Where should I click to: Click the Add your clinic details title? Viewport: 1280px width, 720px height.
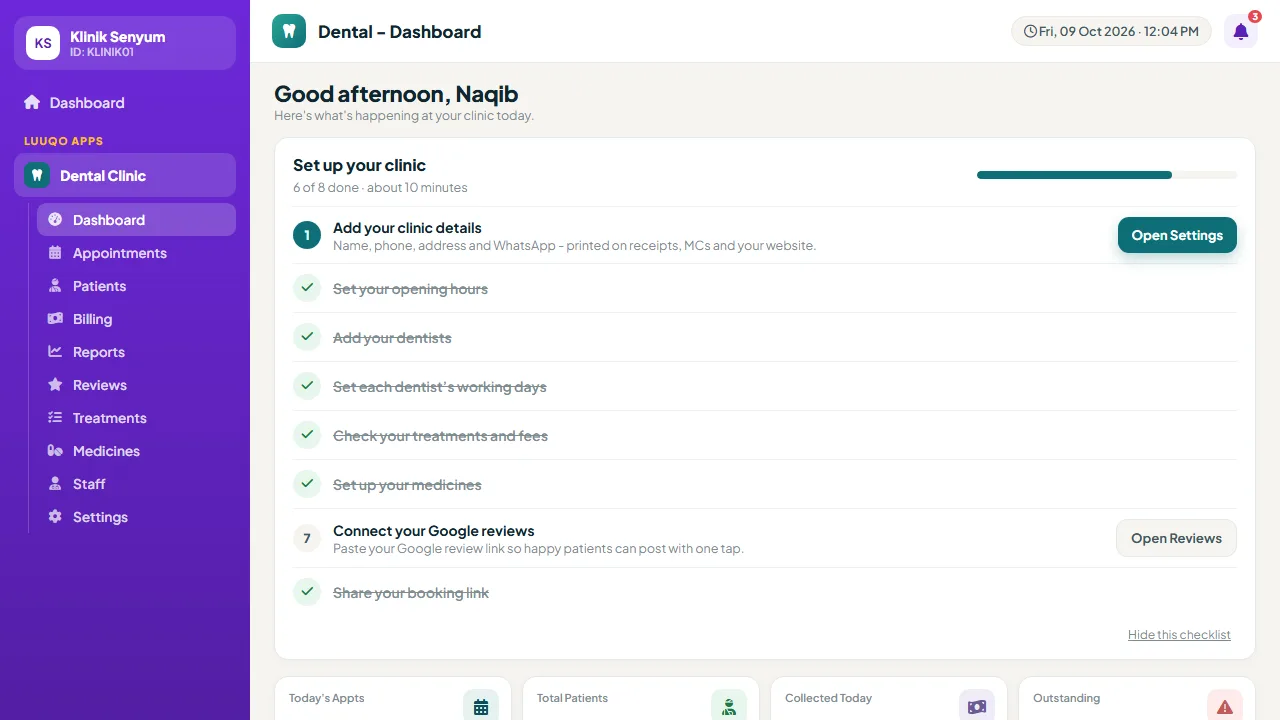[x=407, y=228]
